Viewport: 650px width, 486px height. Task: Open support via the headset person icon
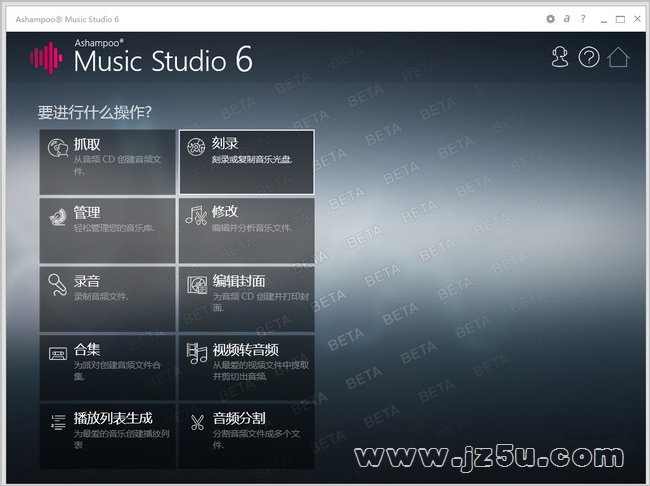pos(560,57)
